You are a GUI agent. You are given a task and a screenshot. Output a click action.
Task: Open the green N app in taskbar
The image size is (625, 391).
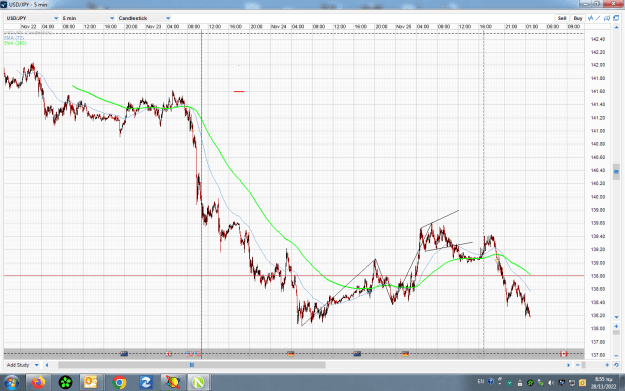(198, 383)
